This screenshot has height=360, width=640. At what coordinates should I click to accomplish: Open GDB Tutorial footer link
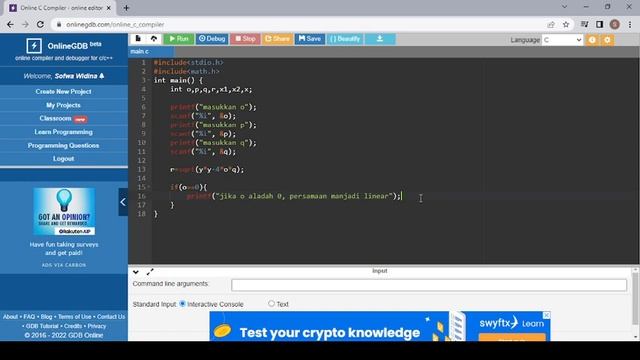(42, 326)
